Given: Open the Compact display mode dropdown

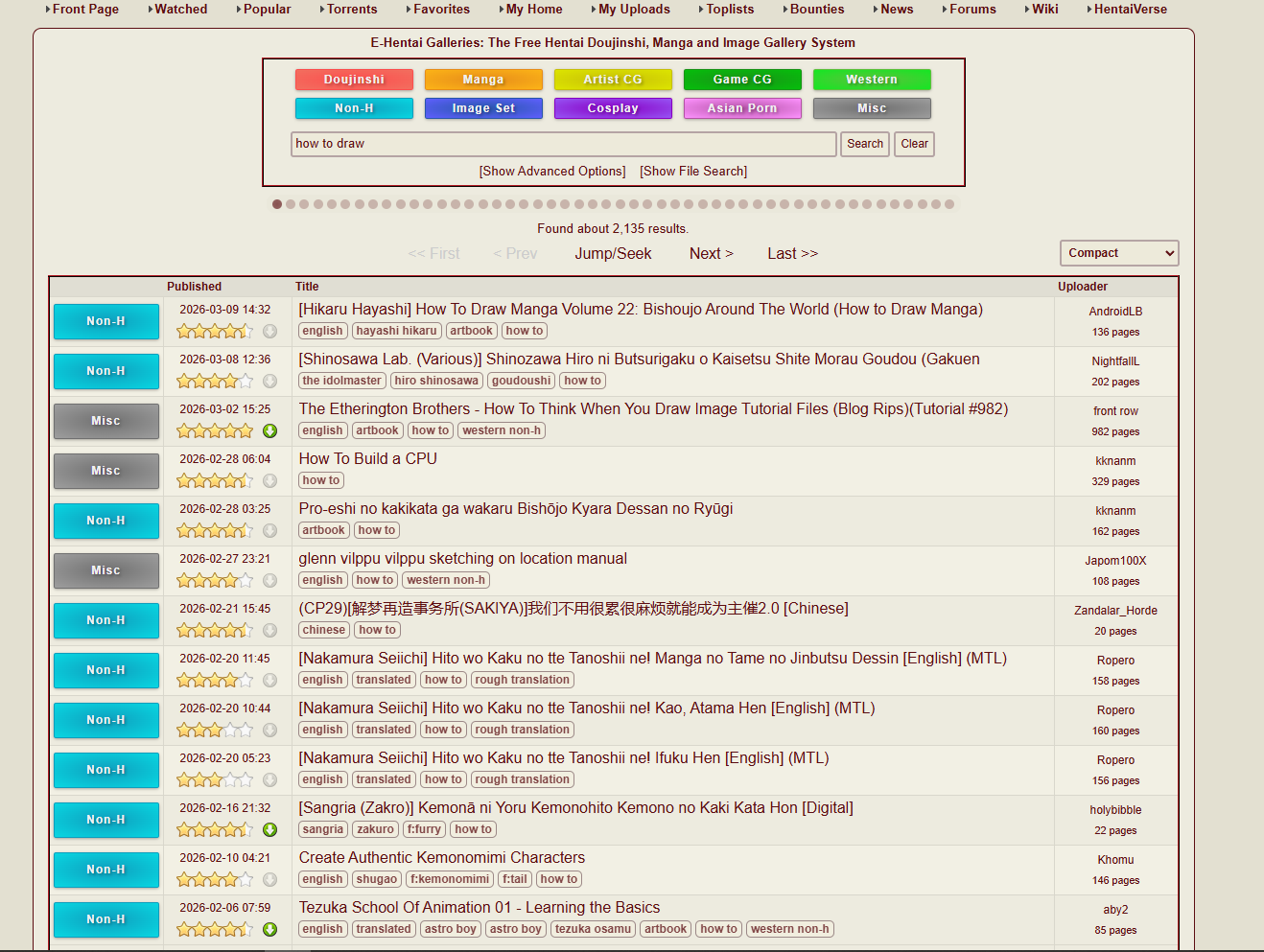Looking at the screenshot, I should click(1118, 253).
